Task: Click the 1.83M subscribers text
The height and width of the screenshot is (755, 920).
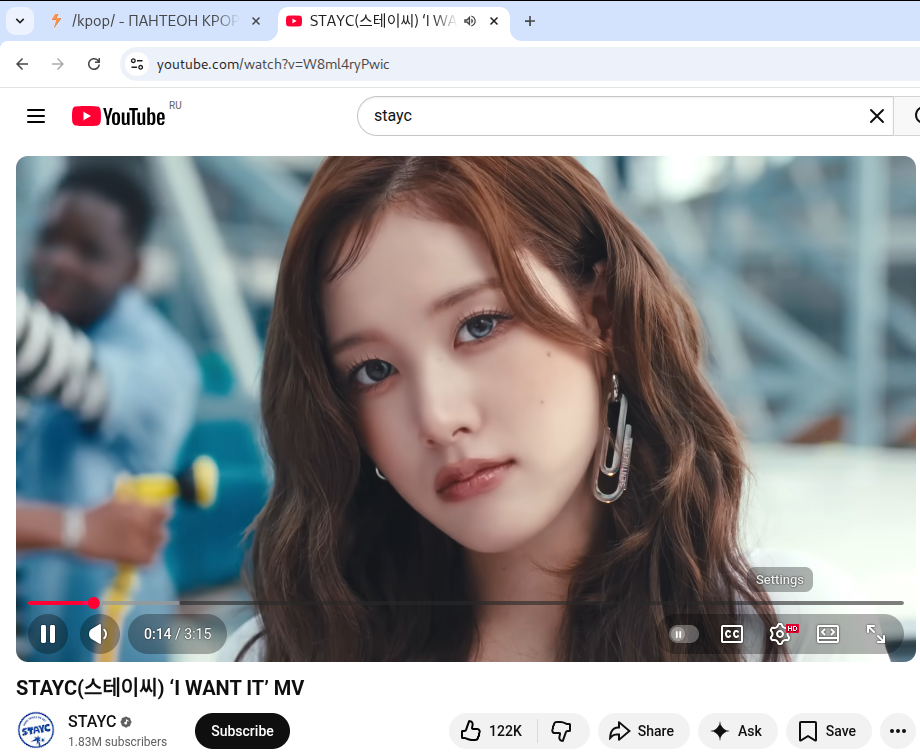Action: click(x=117, y=742)
